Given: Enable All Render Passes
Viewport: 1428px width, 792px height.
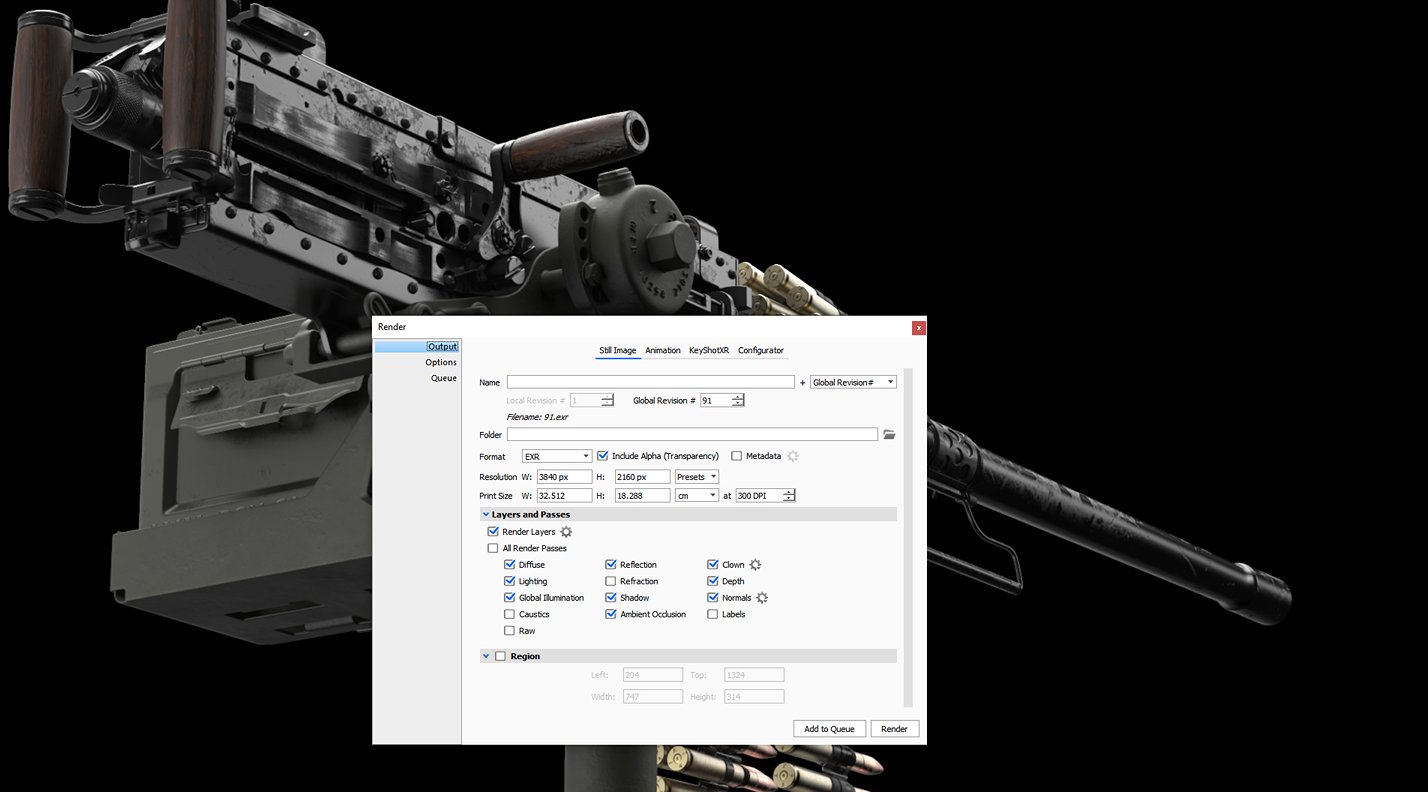Looking at the screenshot, I should click(493, 548).
